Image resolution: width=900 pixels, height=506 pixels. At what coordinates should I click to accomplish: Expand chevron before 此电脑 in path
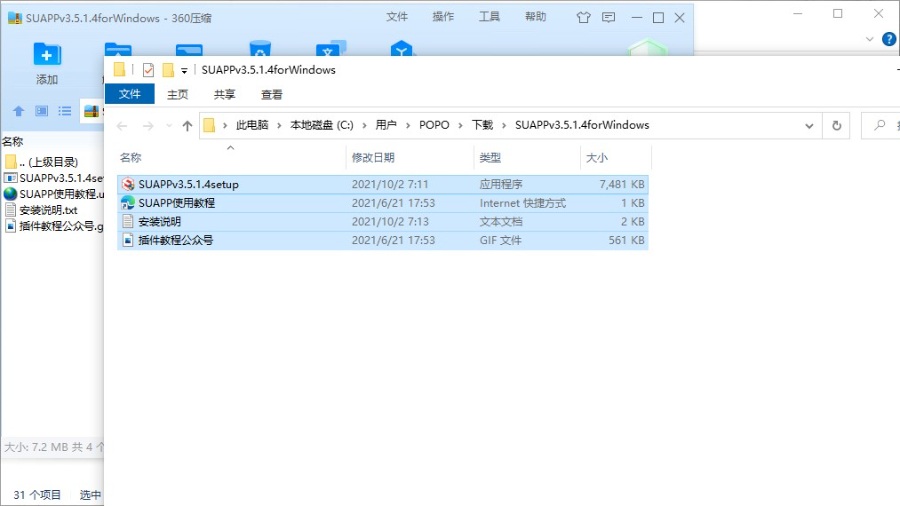tap(225, 125)
